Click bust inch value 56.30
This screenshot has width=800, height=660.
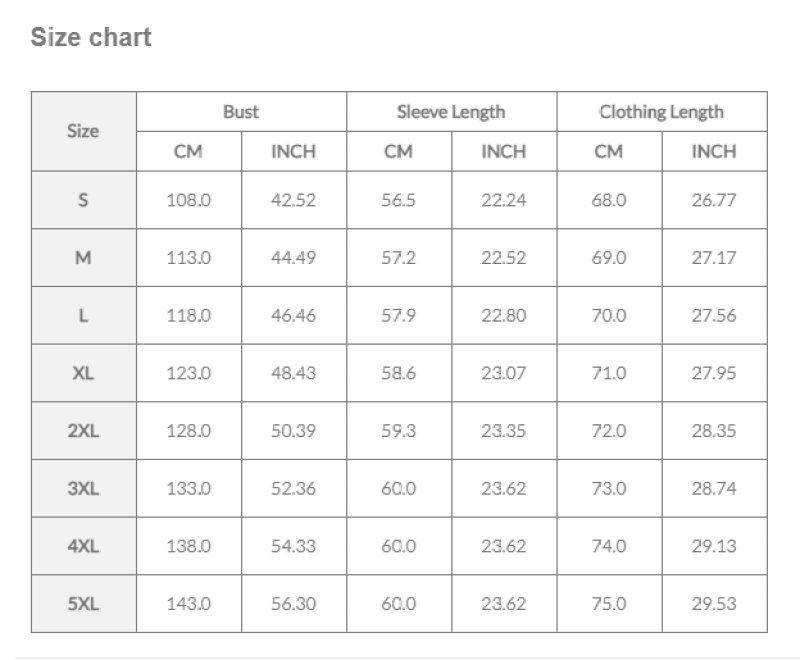click(x=293, y=603)
